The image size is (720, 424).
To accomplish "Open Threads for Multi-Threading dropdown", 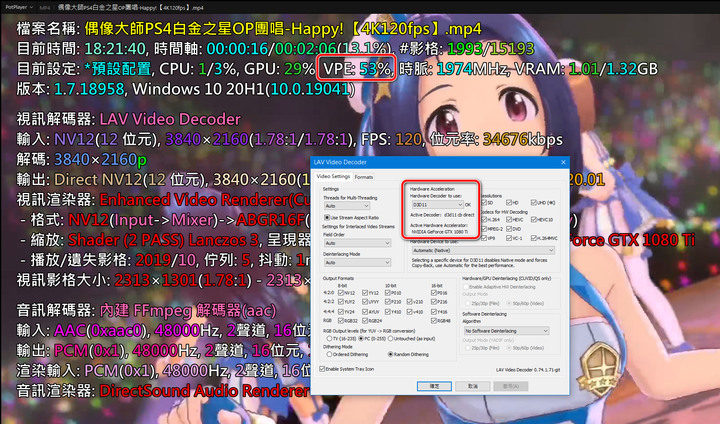I will (347, 206).
